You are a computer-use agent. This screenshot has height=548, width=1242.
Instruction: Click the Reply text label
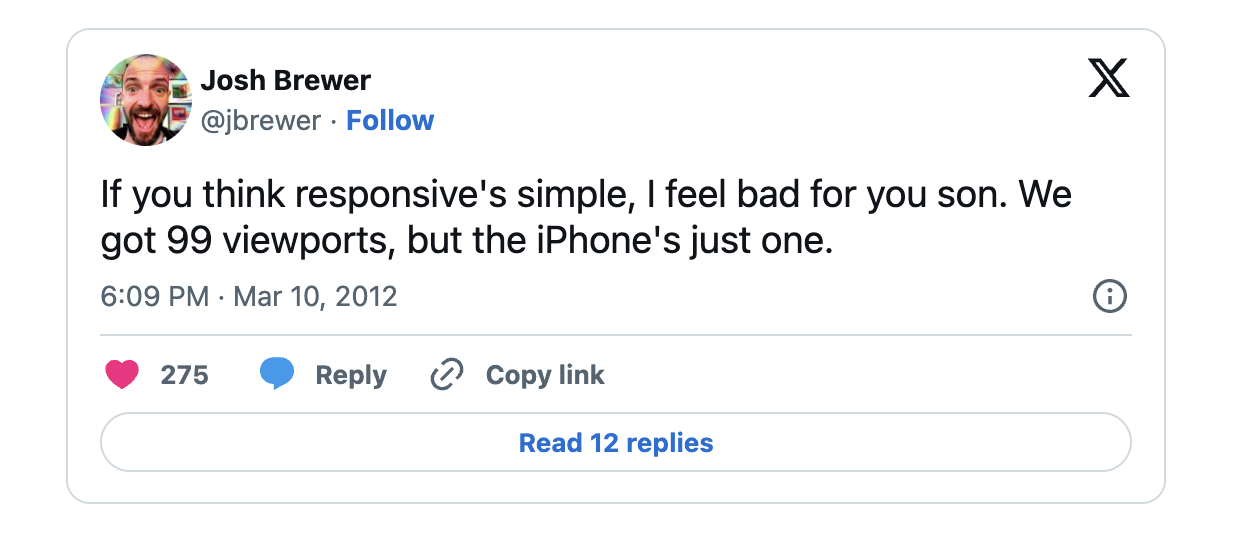[351, 375]
